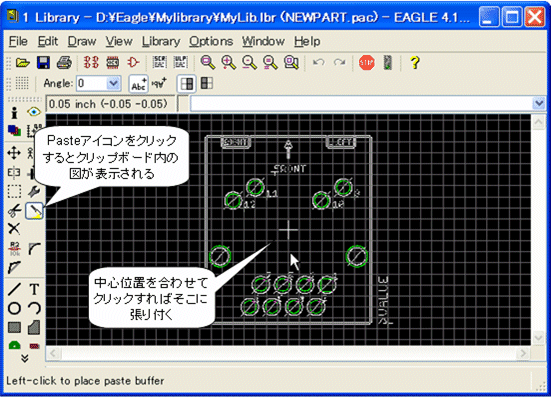The height and width of the screenshot is (397, 551).
Task: Click the Save floppy disk icon
Action: 43,63
